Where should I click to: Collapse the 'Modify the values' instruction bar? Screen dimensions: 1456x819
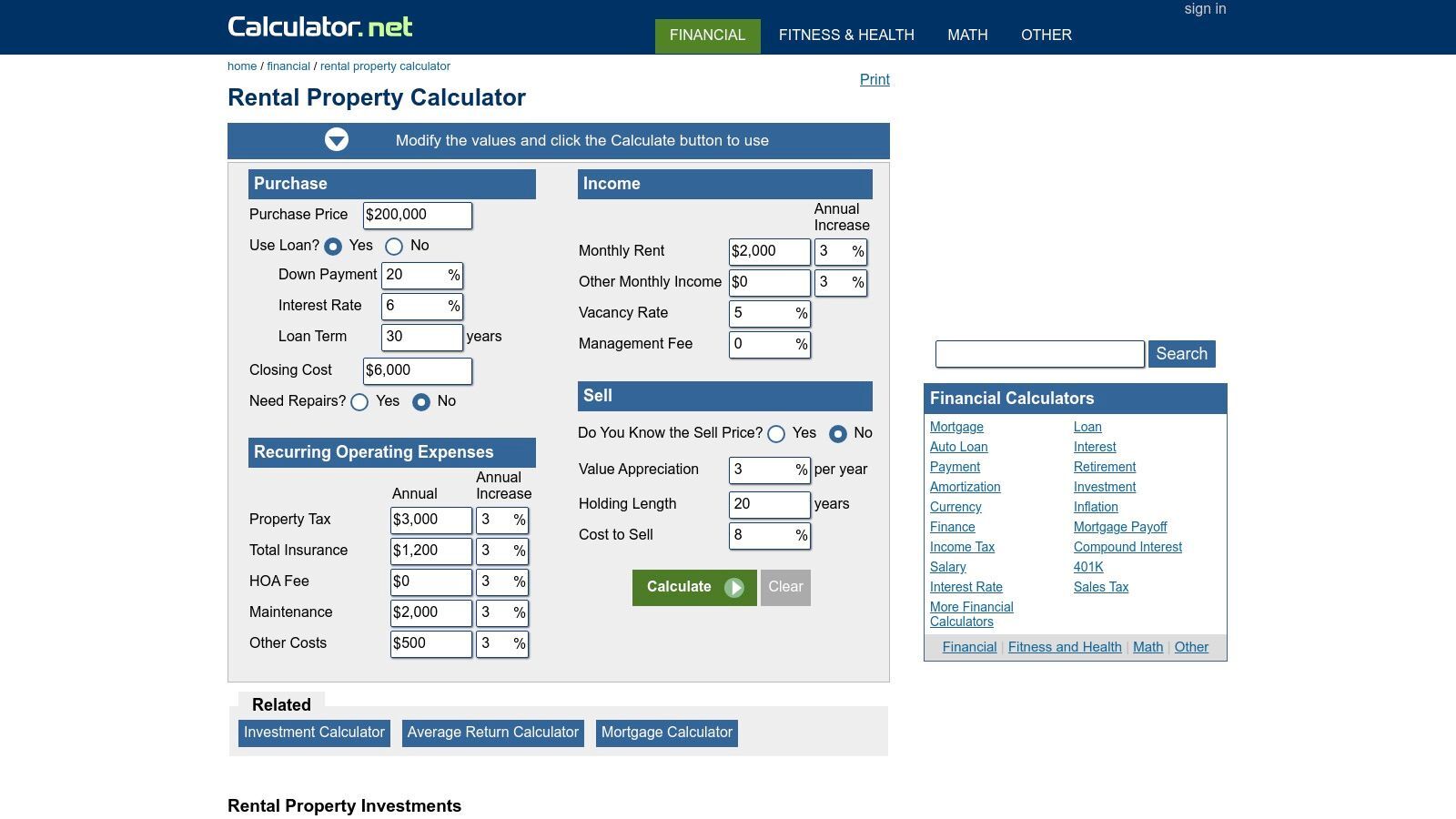(337, 140)
